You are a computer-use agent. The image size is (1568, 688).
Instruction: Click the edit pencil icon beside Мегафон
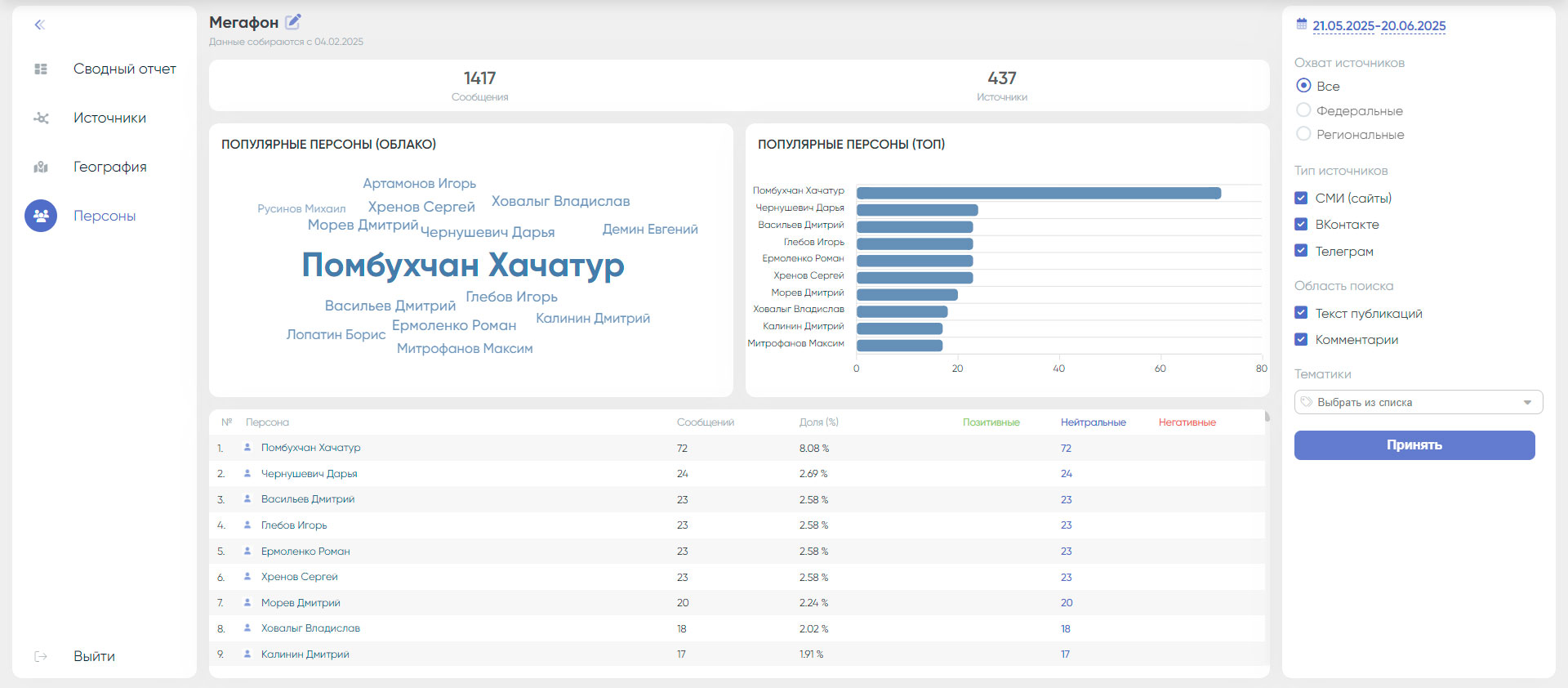[293, 22]
